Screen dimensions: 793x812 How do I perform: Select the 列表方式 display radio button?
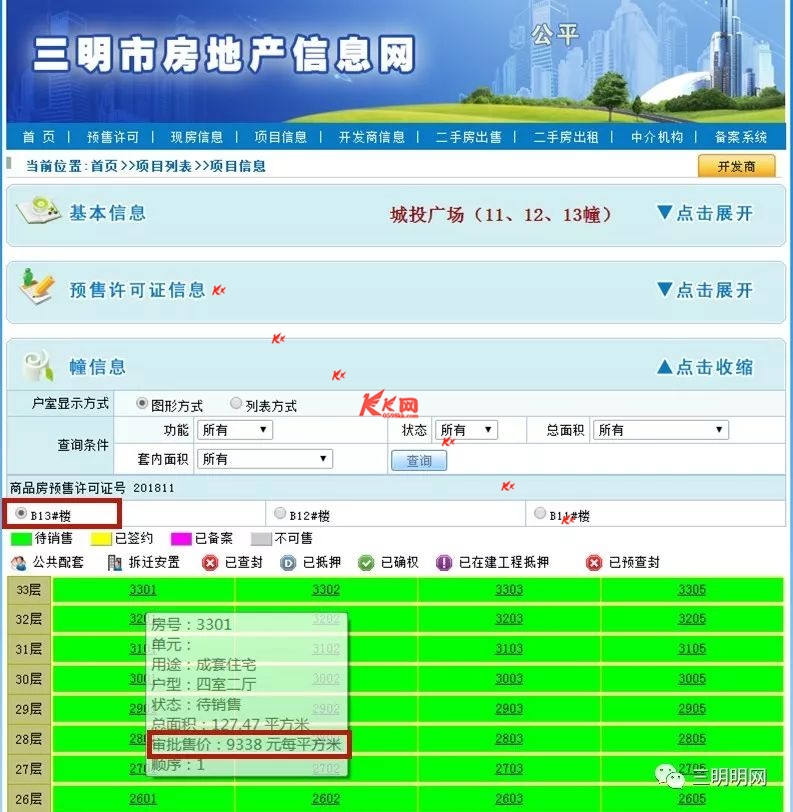236,404
